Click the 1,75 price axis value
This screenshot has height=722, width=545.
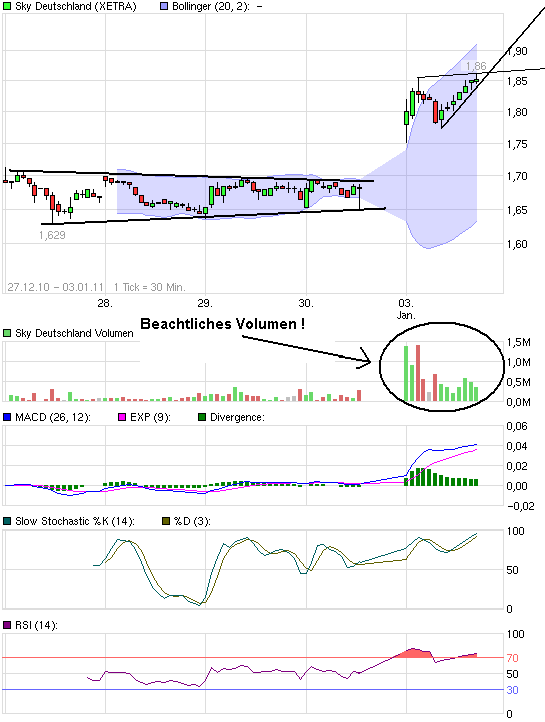click(517, 145)
